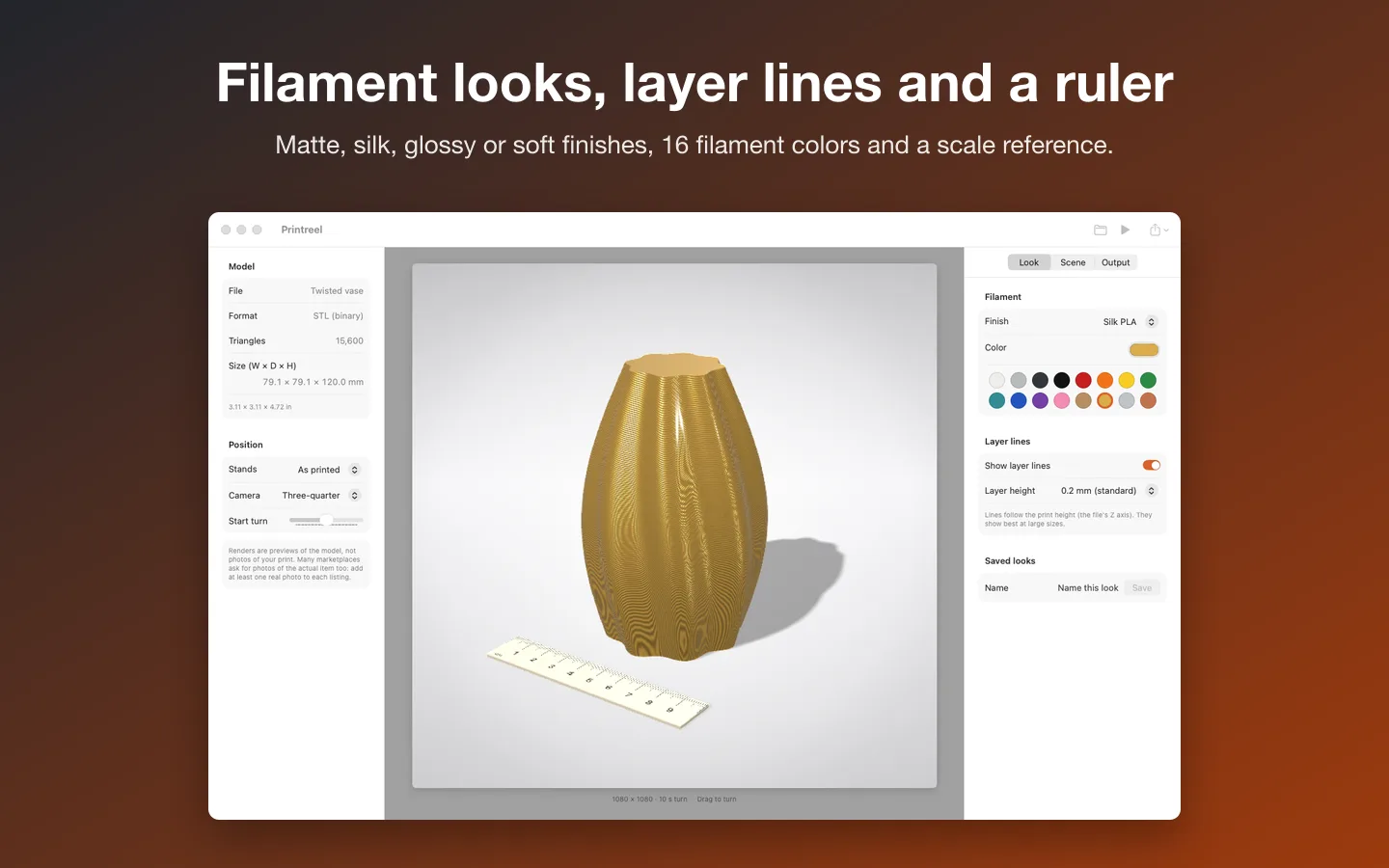Select the blue filament color swatch
Image resolution: width=1389 pixels, height=868 pixels.
(x=1019, y=400)
